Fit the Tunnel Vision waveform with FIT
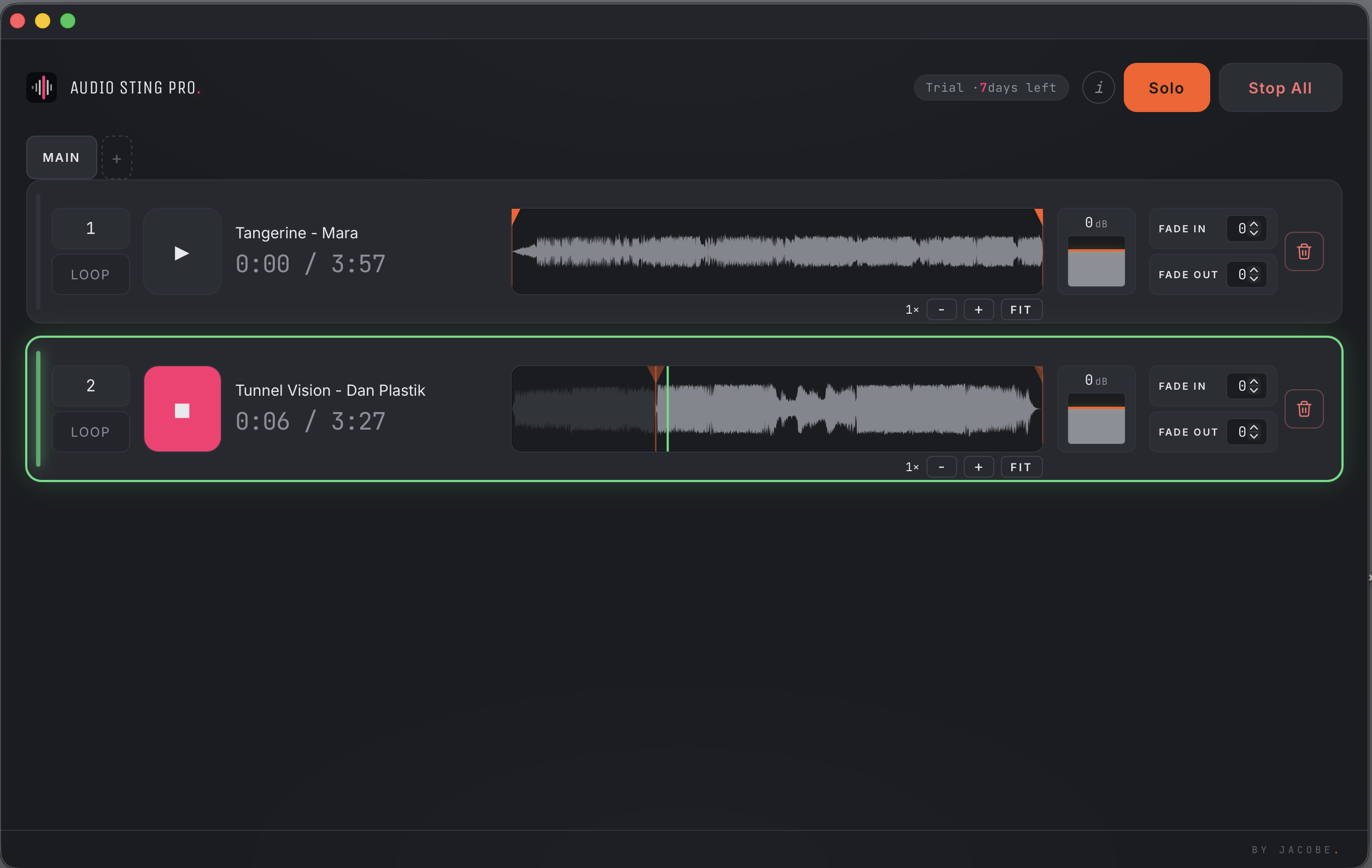This screenshot has height=868, width=1372. (1021, 467)
